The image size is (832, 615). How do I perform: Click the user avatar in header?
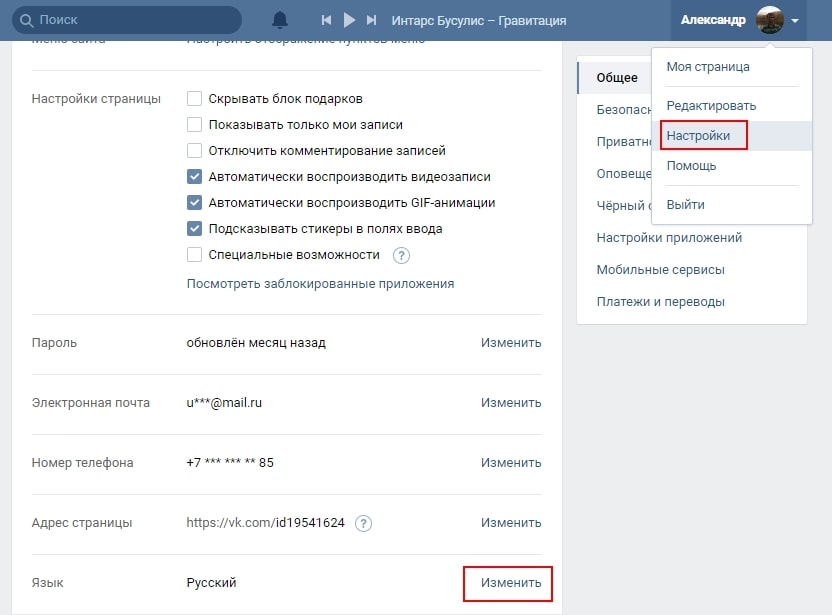click(x=769, y=20)
